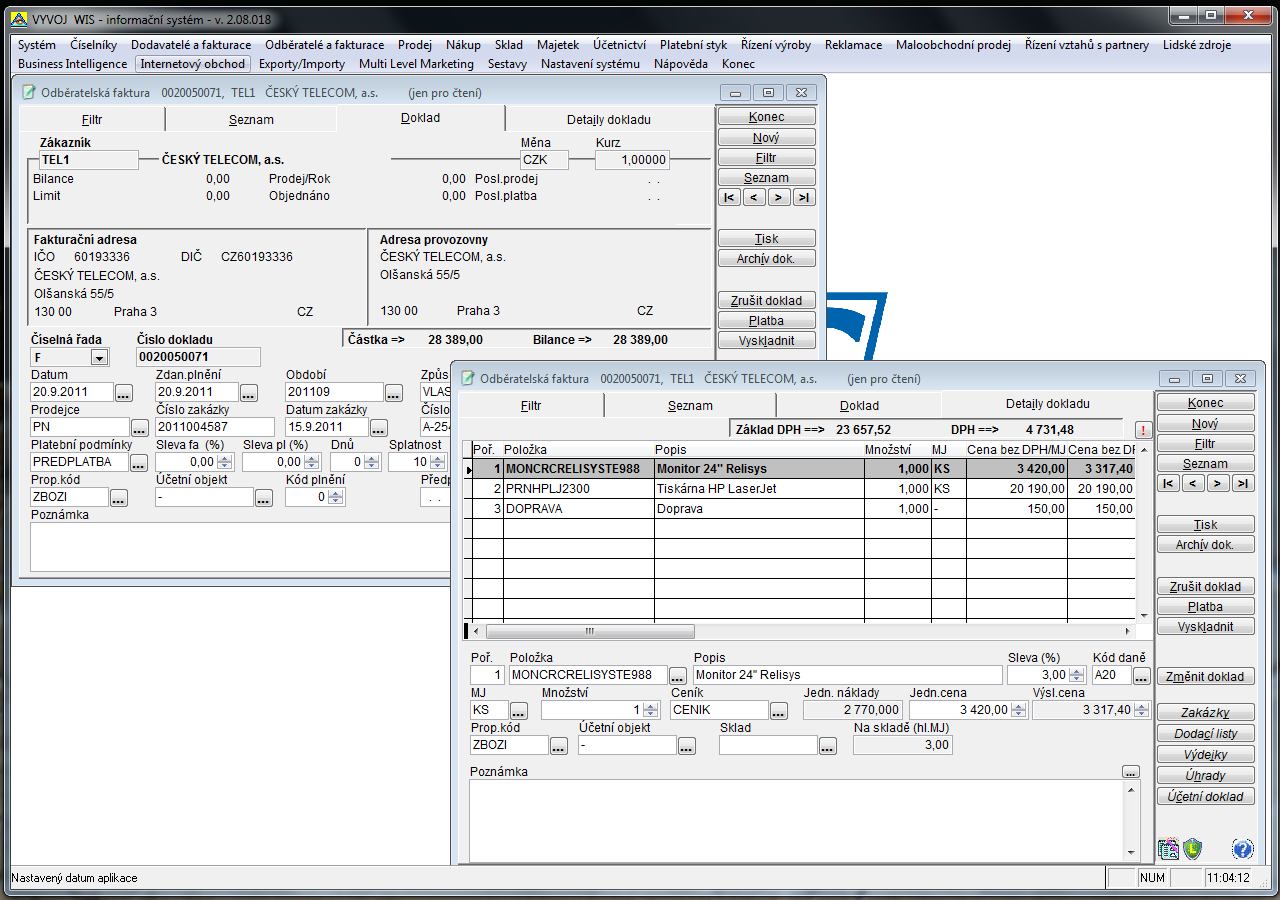Jump to last record in back invoice window
The height and width of the screenshot is (900, 1280).
805,198
